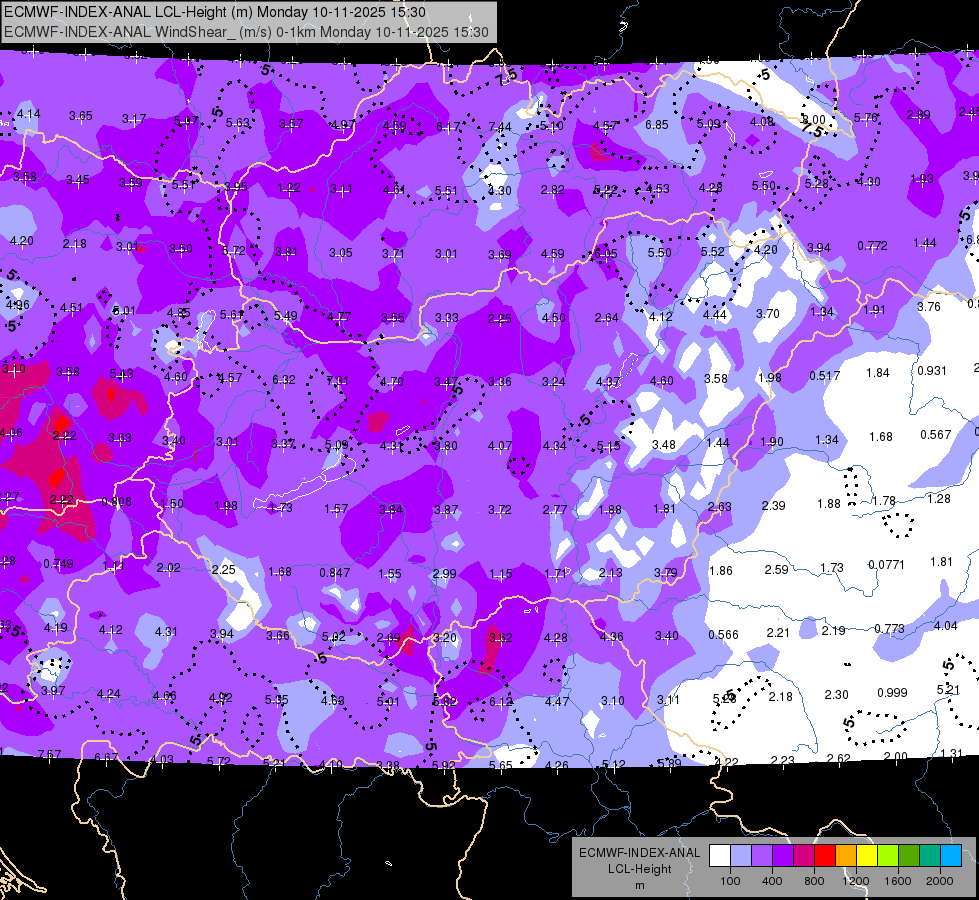Click the legend unit label m

(639, 886)
